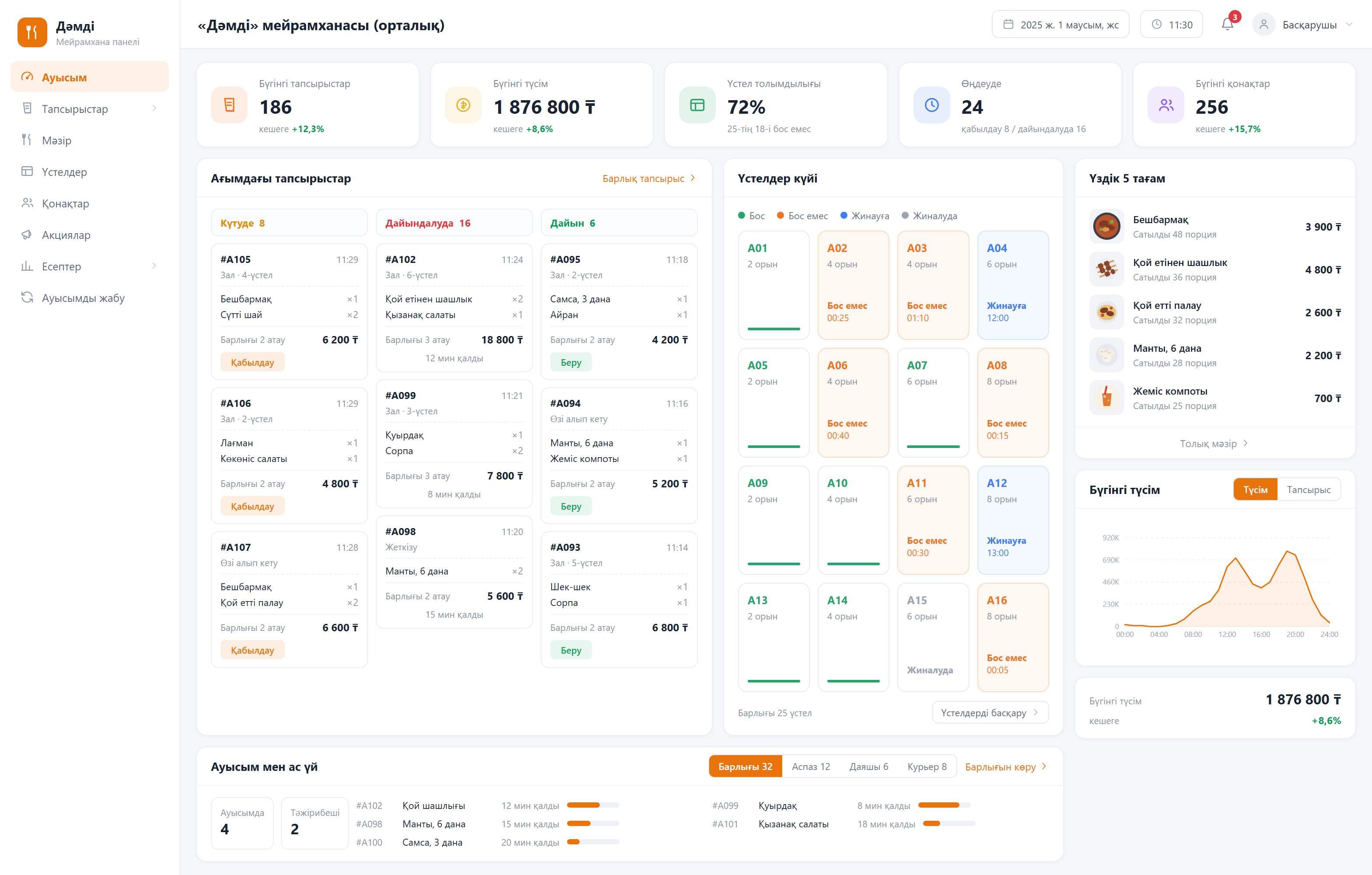Viewport: 1372px width, 875px height.
Task: Click the Акциялар megaphone icon
Action: (27, 234)
